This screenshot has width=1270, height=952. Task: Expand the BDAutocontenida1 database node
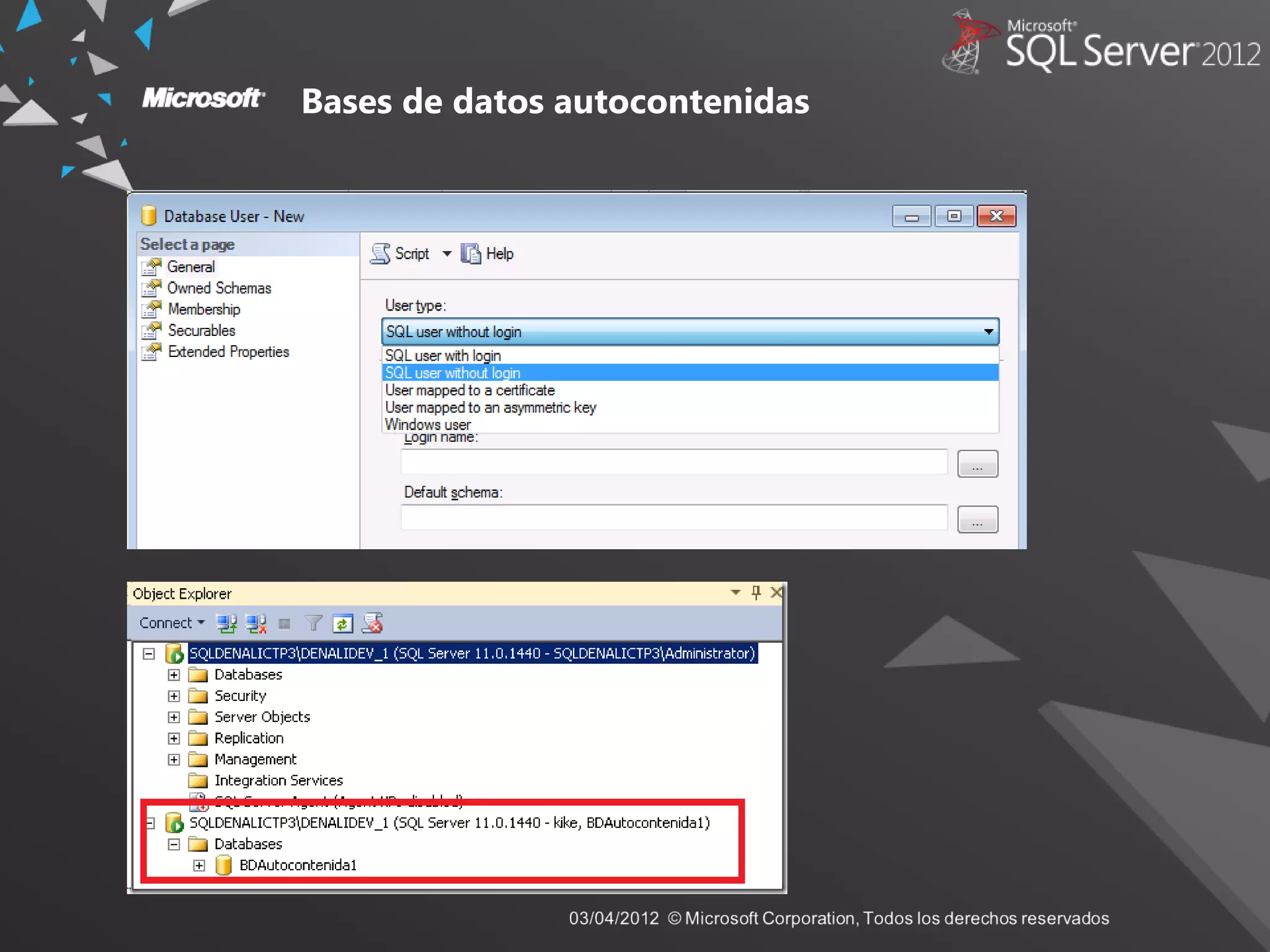click(x=198, y=865)
